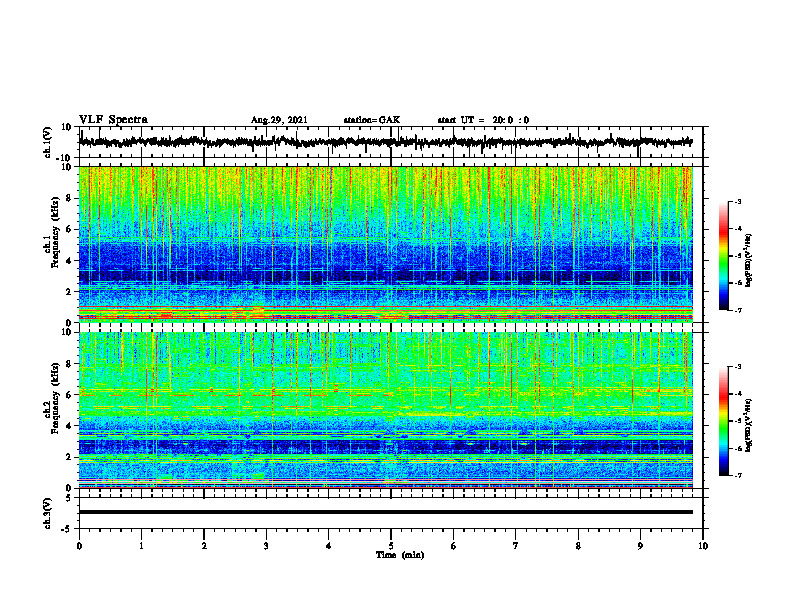Viewport: 792px width, 612px height.
Task: Click the "-7" value on ch.2 colorbar
Action: [x=738, y=475]
